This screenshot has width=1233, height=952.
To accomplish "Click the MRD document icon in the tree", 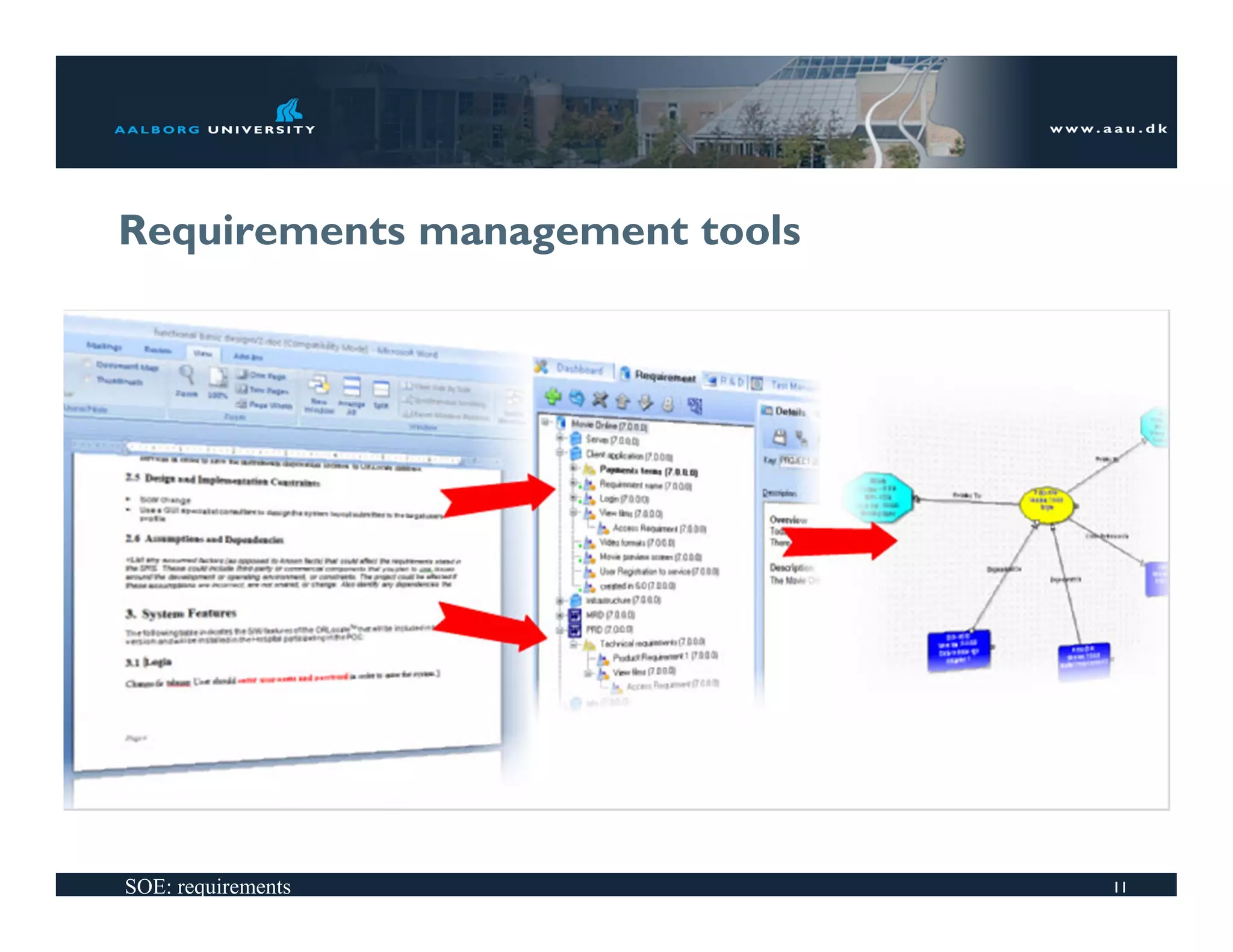I will (576, 615).
